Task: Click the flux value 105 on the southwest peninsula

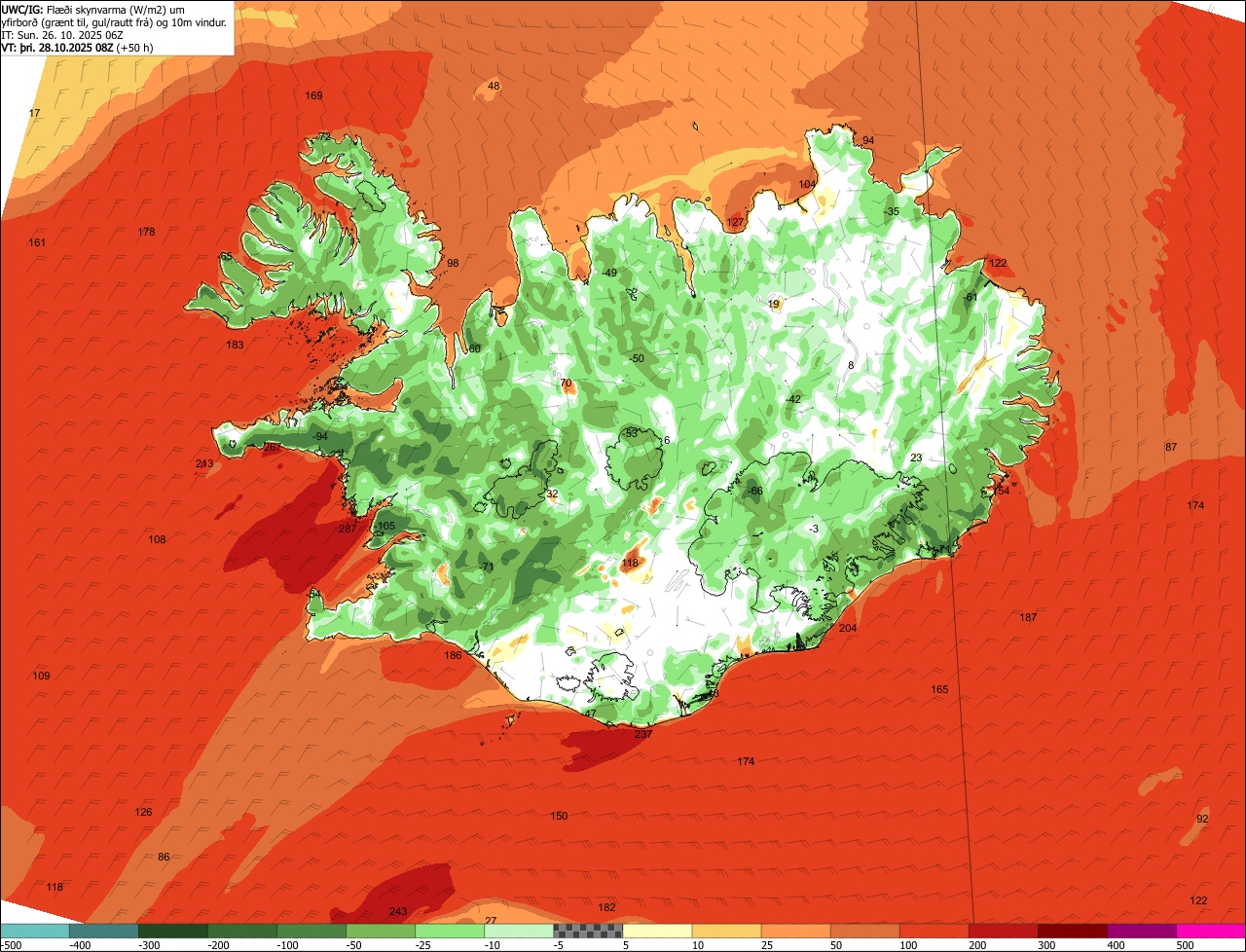Action: click(x=386, y=526)
